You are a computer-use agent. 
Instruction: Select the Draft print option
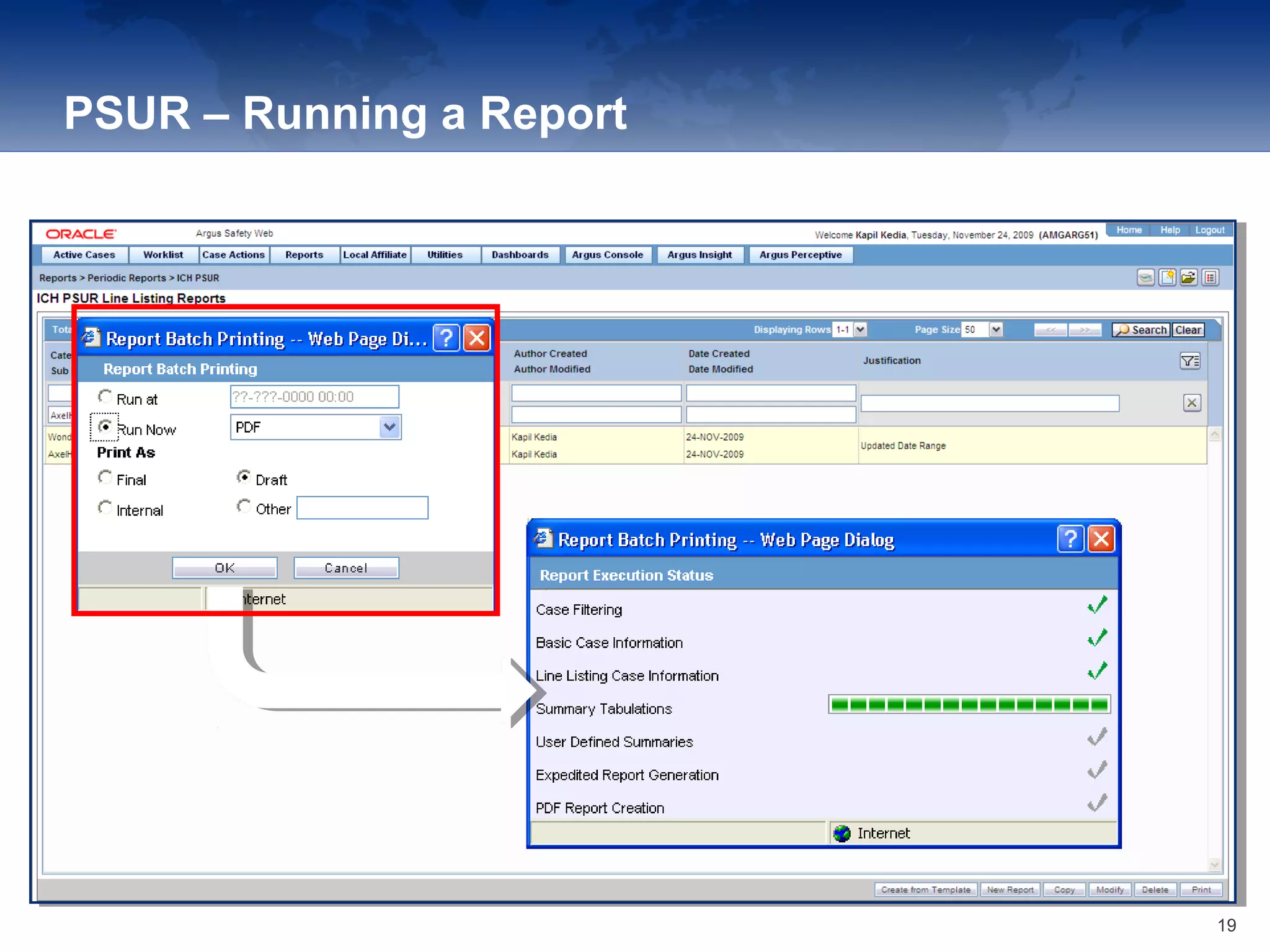(x=244, y=477)
